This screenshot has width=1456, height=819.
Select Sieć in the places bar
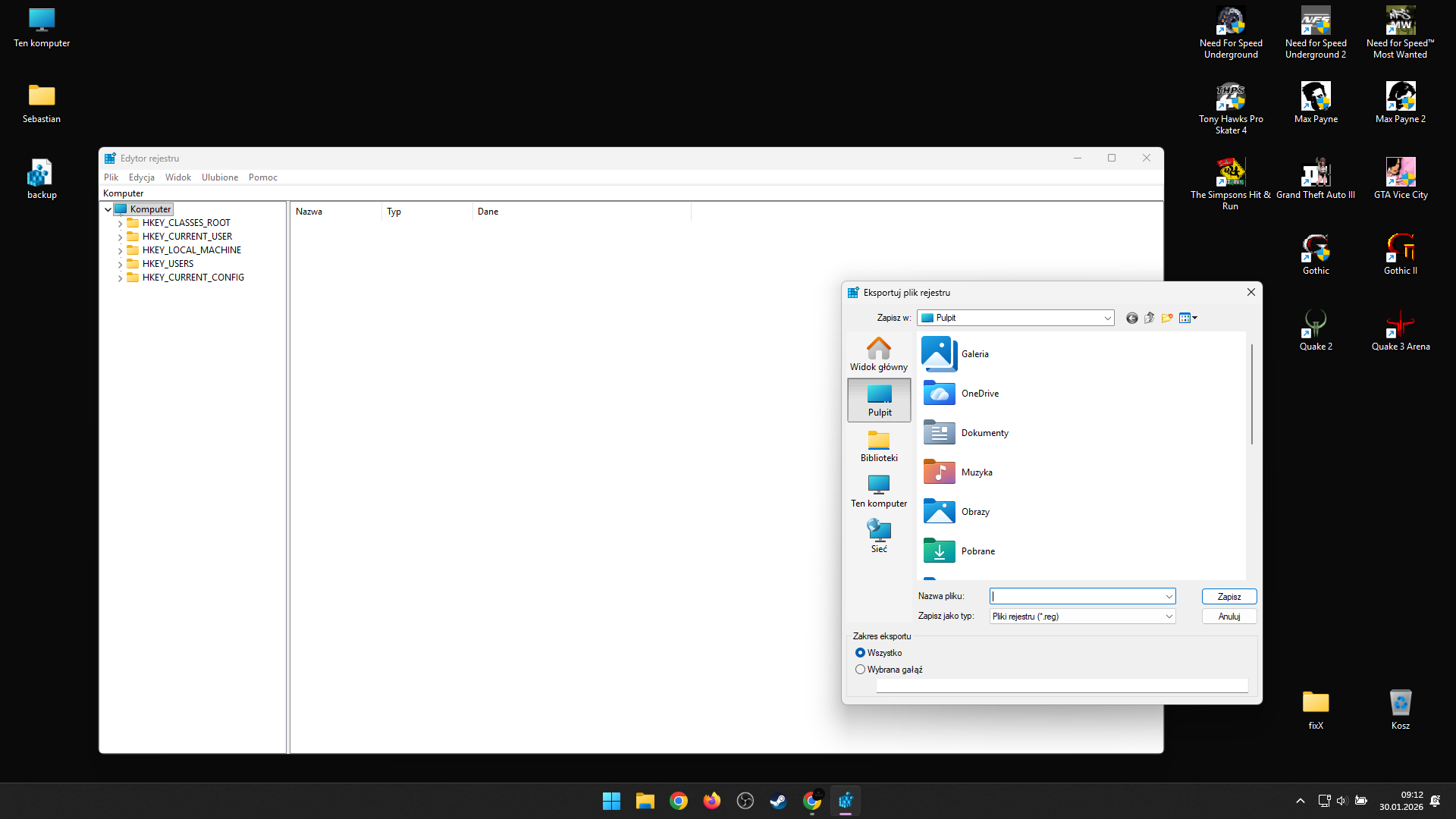(878, 536)
